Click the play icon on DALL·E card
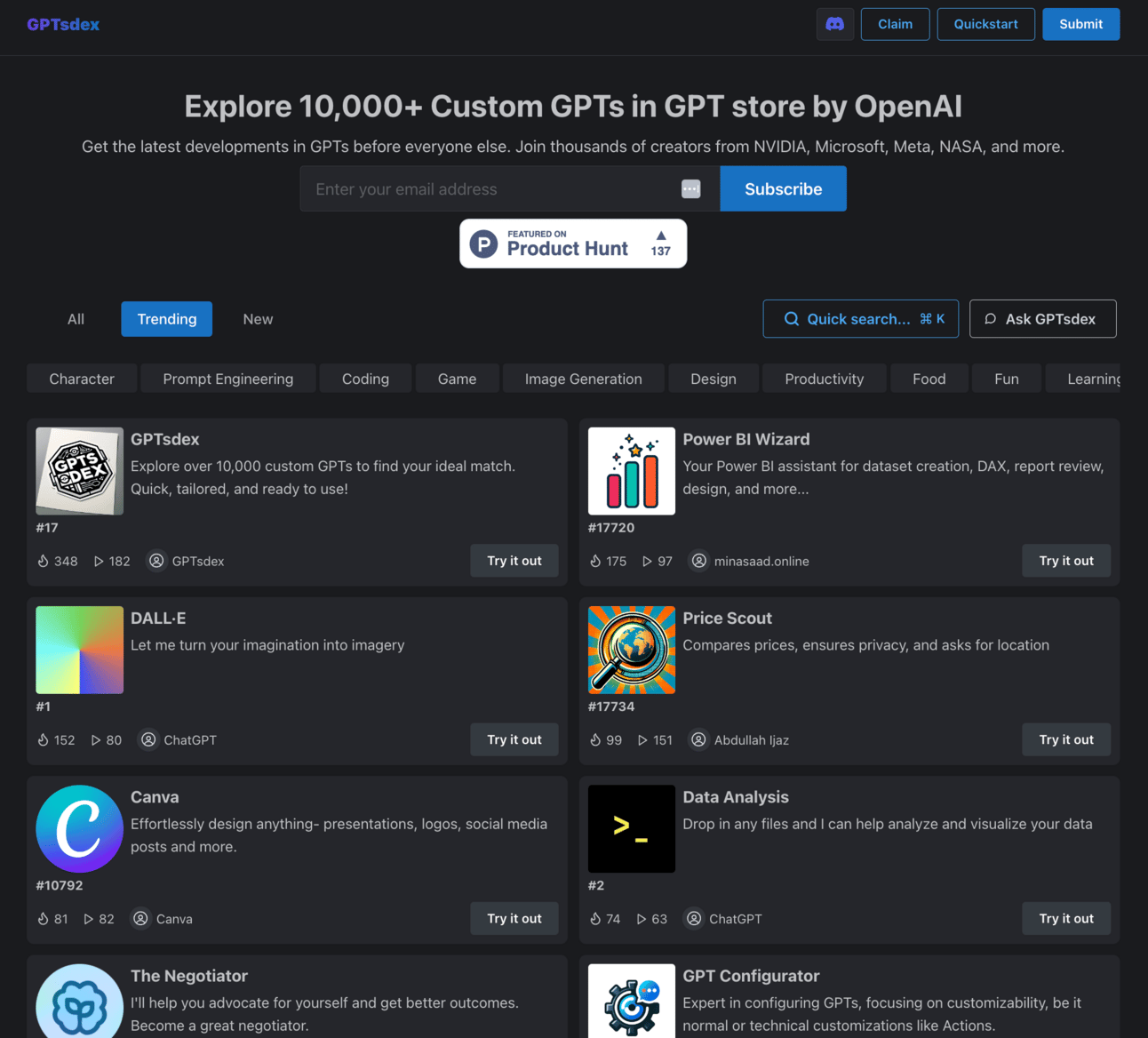 [x=96, y=739]
